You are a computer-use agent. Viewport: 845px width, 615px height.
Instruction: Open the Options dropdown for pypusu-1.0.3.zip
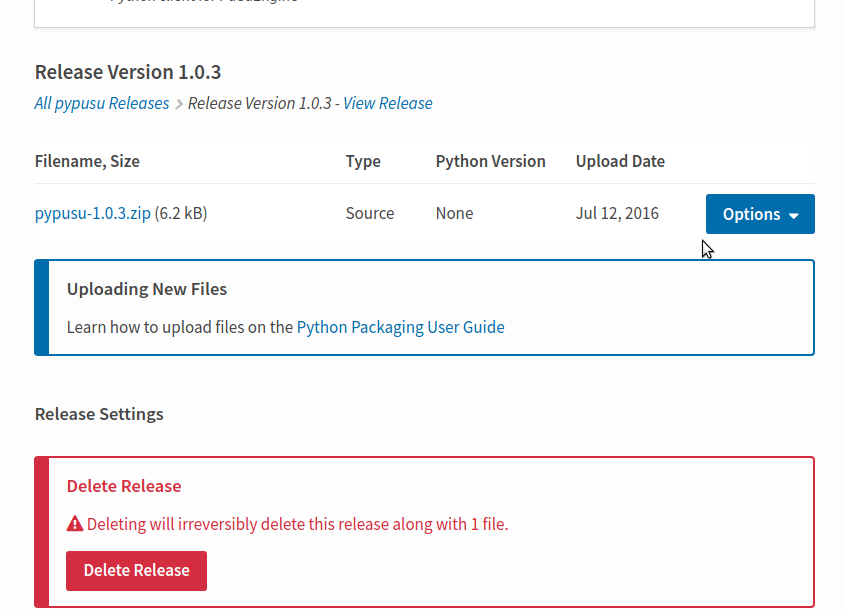(x=760, y=214)
